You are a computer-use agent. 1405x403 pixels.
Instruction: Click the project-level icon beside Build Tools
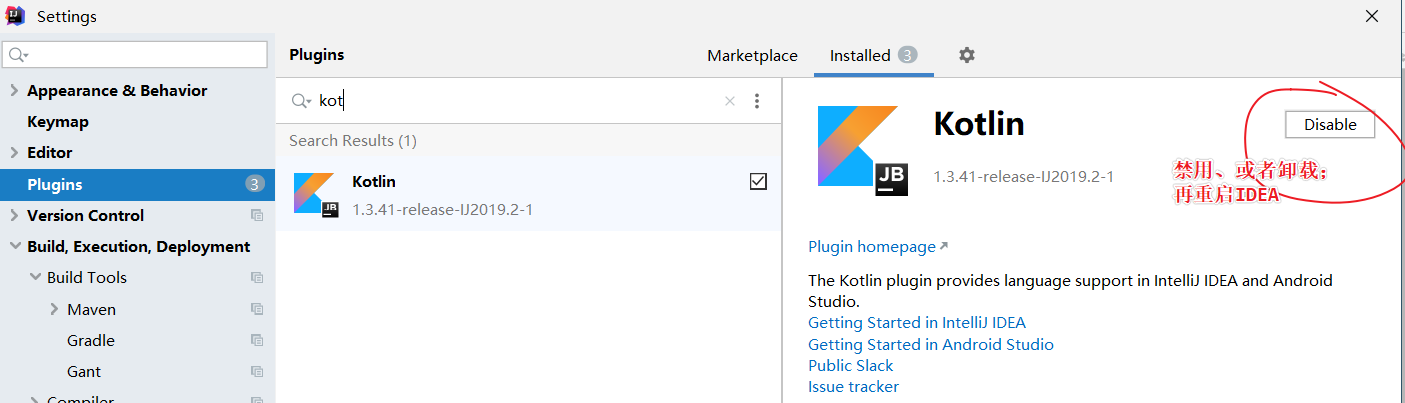tap(257, 278)
